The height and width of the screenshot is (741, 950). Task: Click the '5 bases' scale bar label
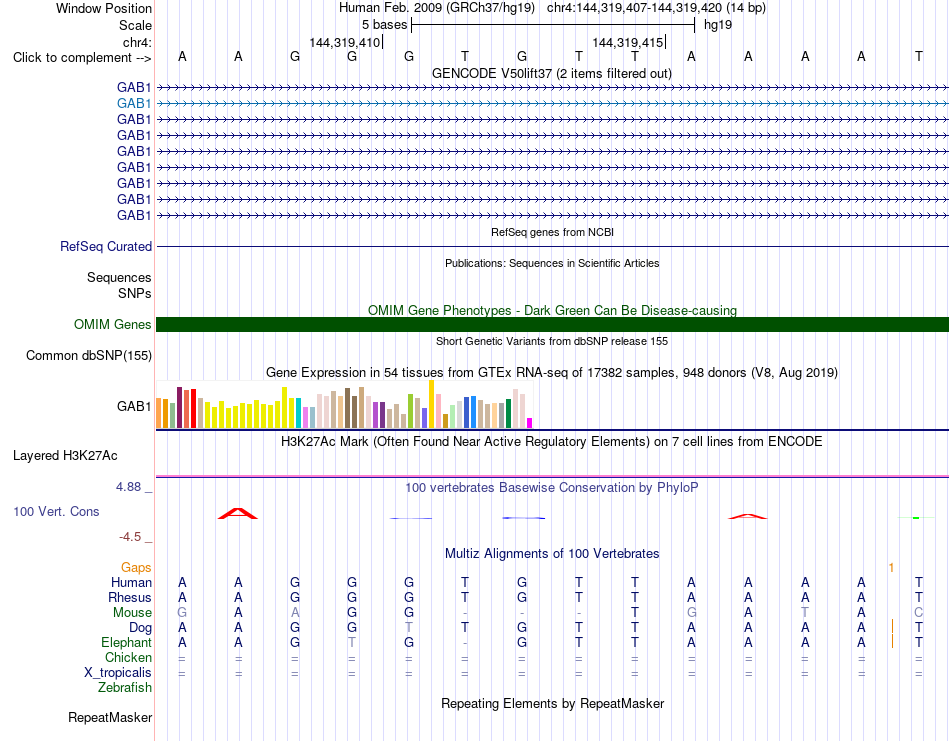[385, 25]
